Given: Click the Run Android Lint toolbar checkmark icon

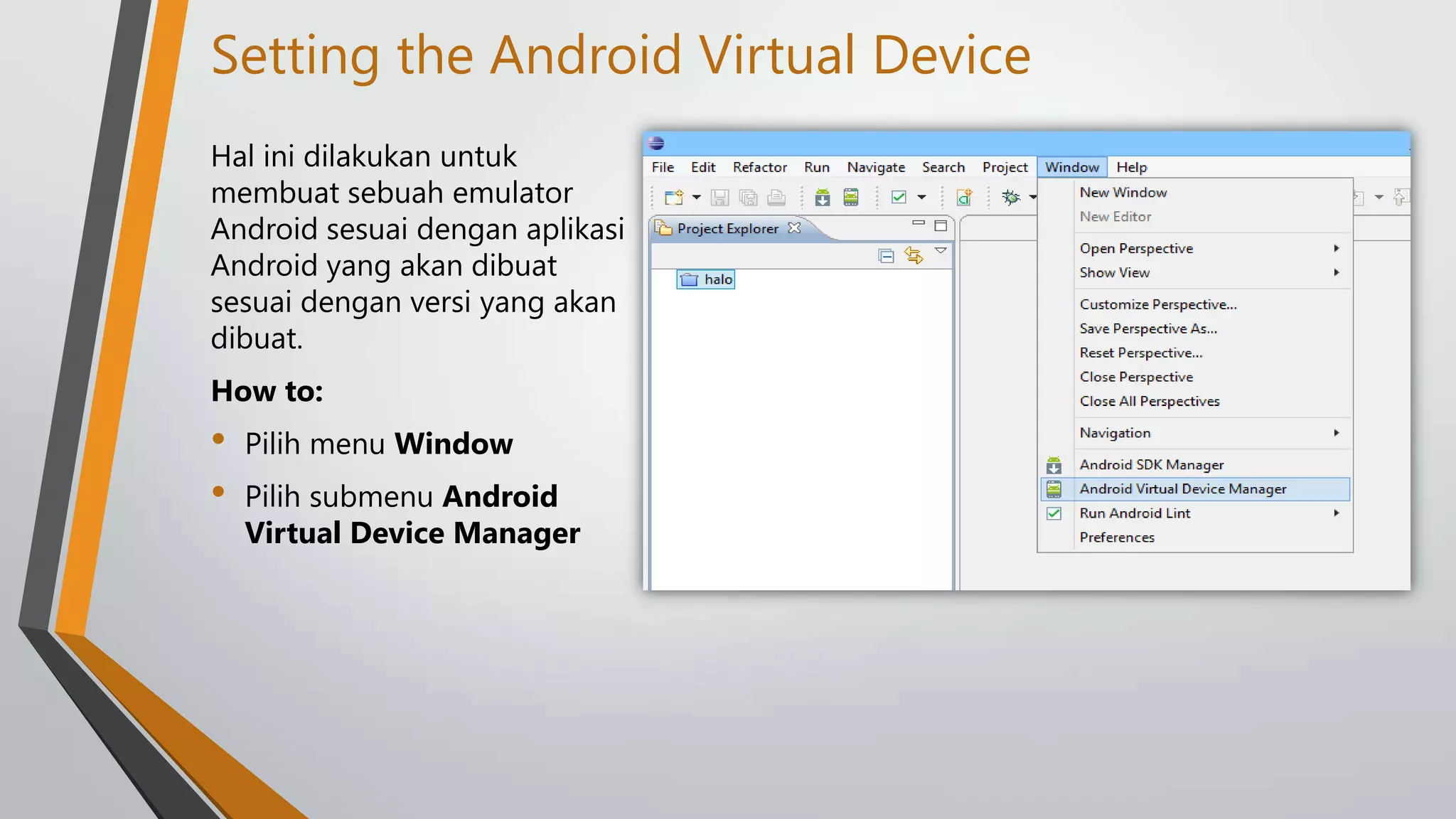Looking at the screenshot, I should click(x=899, y=197).
